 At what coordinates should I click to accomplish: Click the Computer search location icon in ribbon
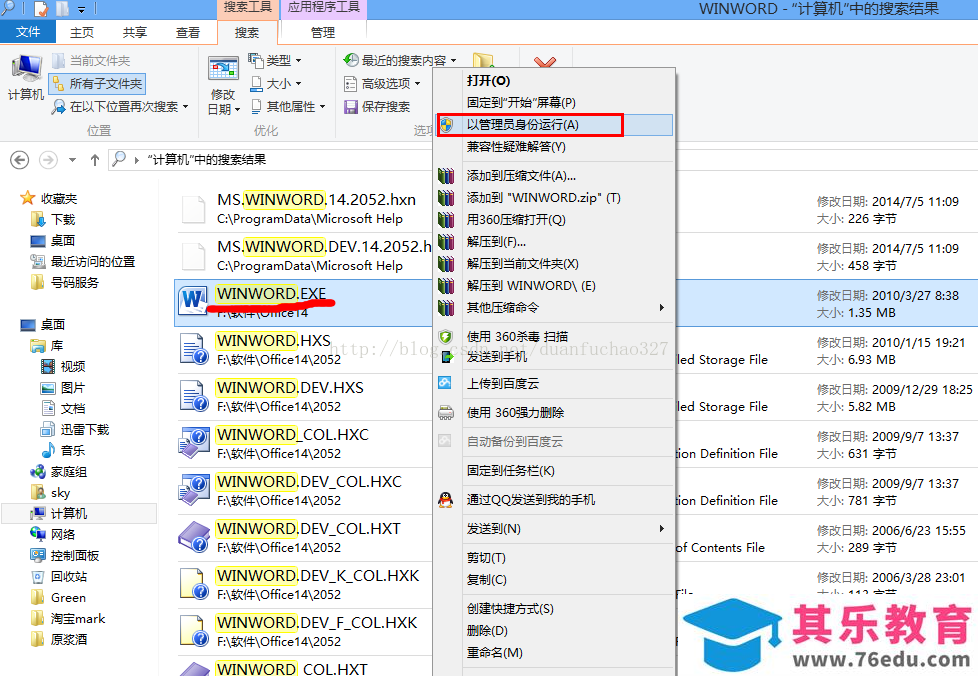pyautogui.click(x=26, y=78)
